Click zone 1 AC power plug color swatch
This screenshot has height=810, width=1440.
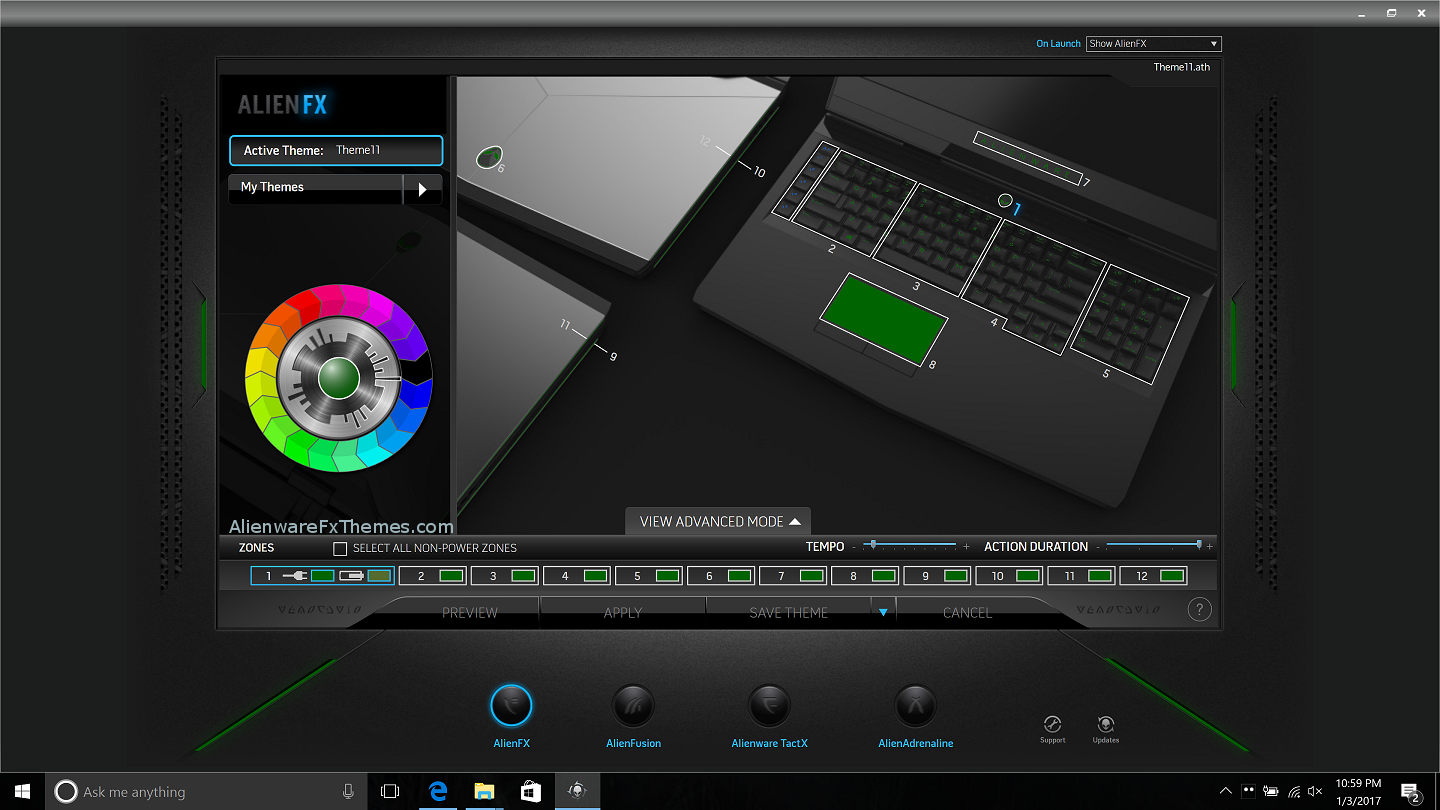pyautogui.click(x=322, y=576)
